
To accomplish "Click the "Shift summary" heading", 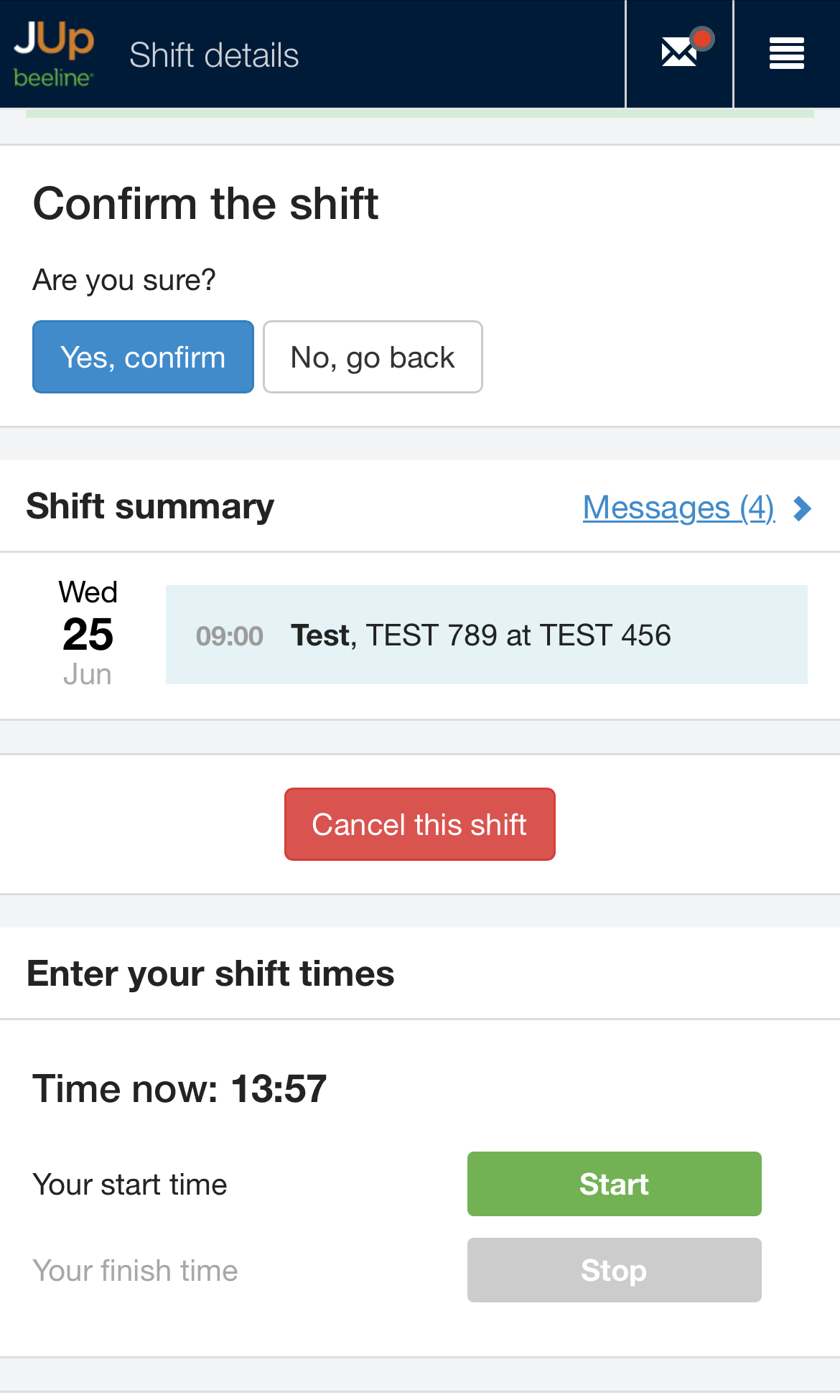I will pos(150,507).
